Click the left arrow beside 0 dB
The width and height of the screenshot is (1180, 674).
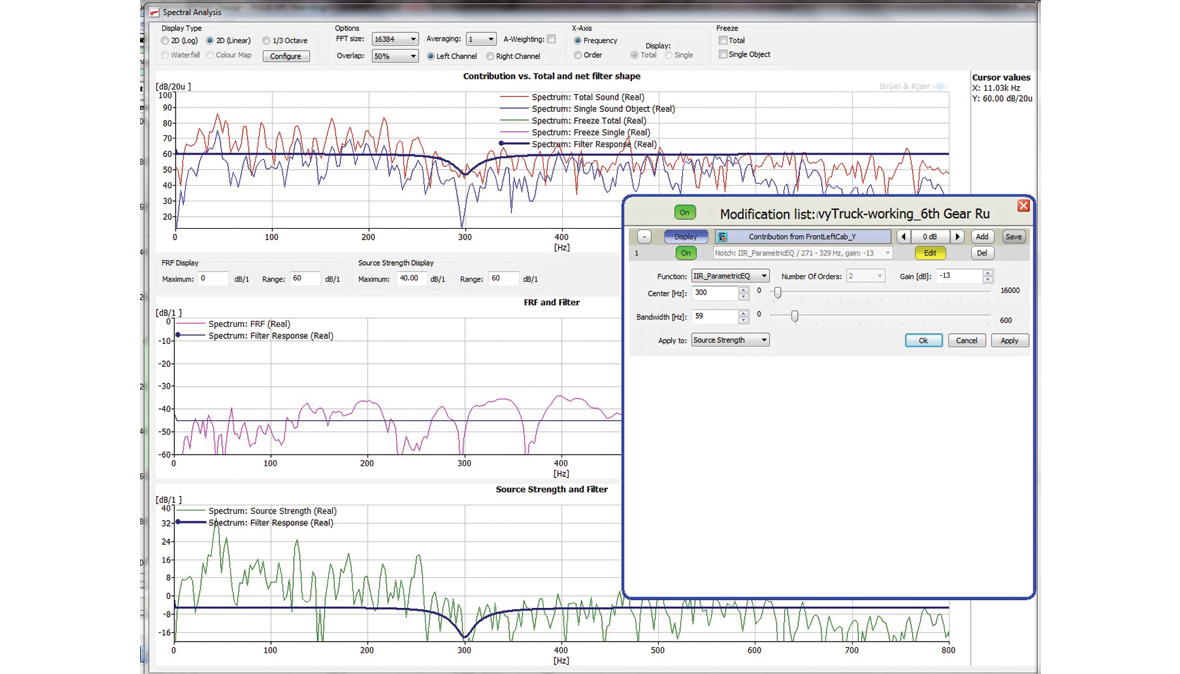coord(904,237)
